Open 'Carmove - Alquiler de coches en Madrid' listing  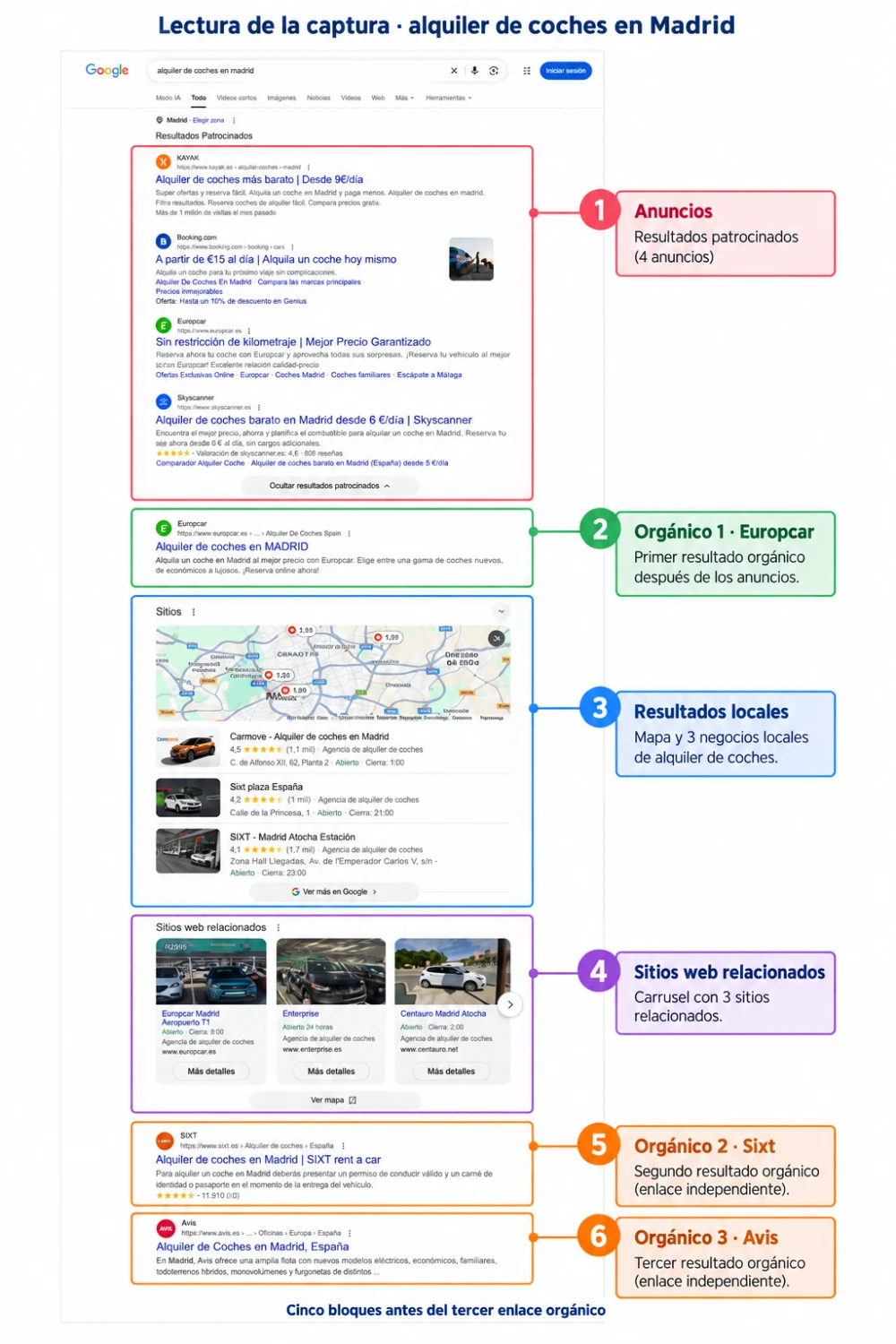click(309, 737)
